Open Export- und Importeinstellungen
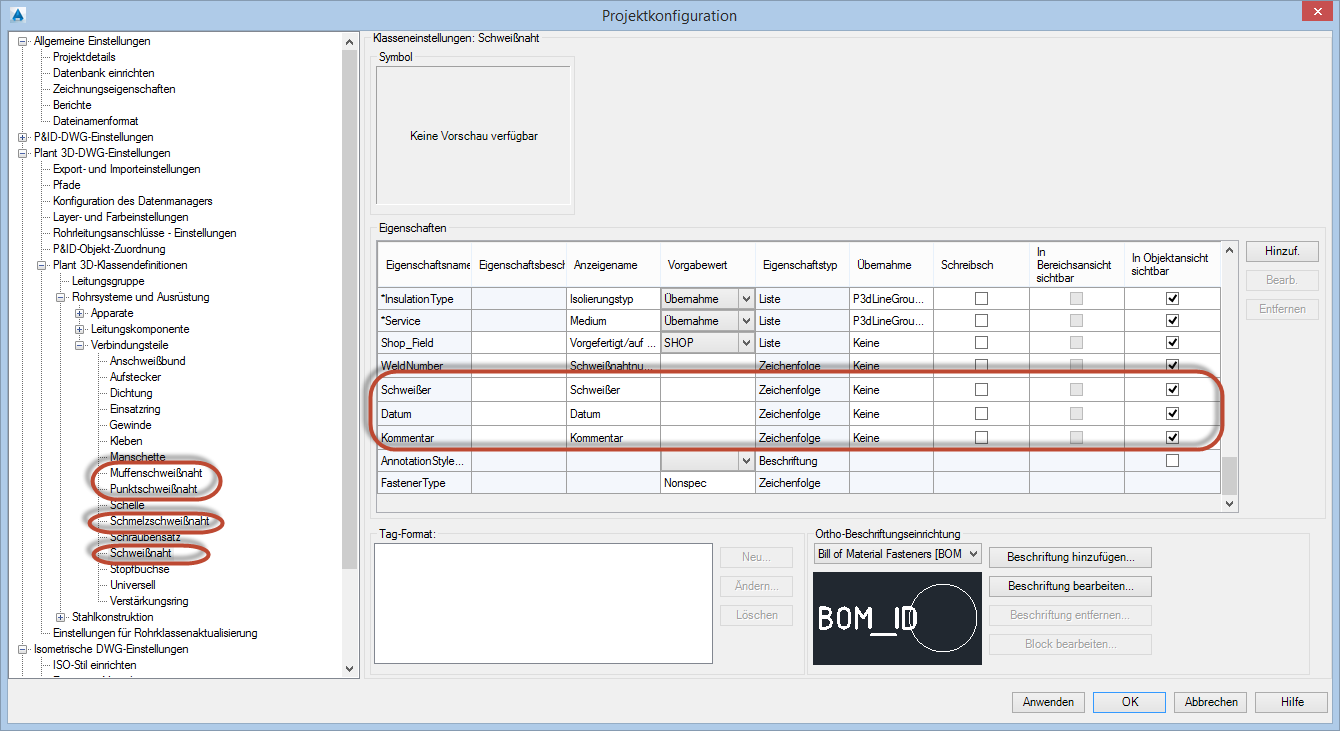The width and height of the screenshot is (1340, 731). click(126, 169)
